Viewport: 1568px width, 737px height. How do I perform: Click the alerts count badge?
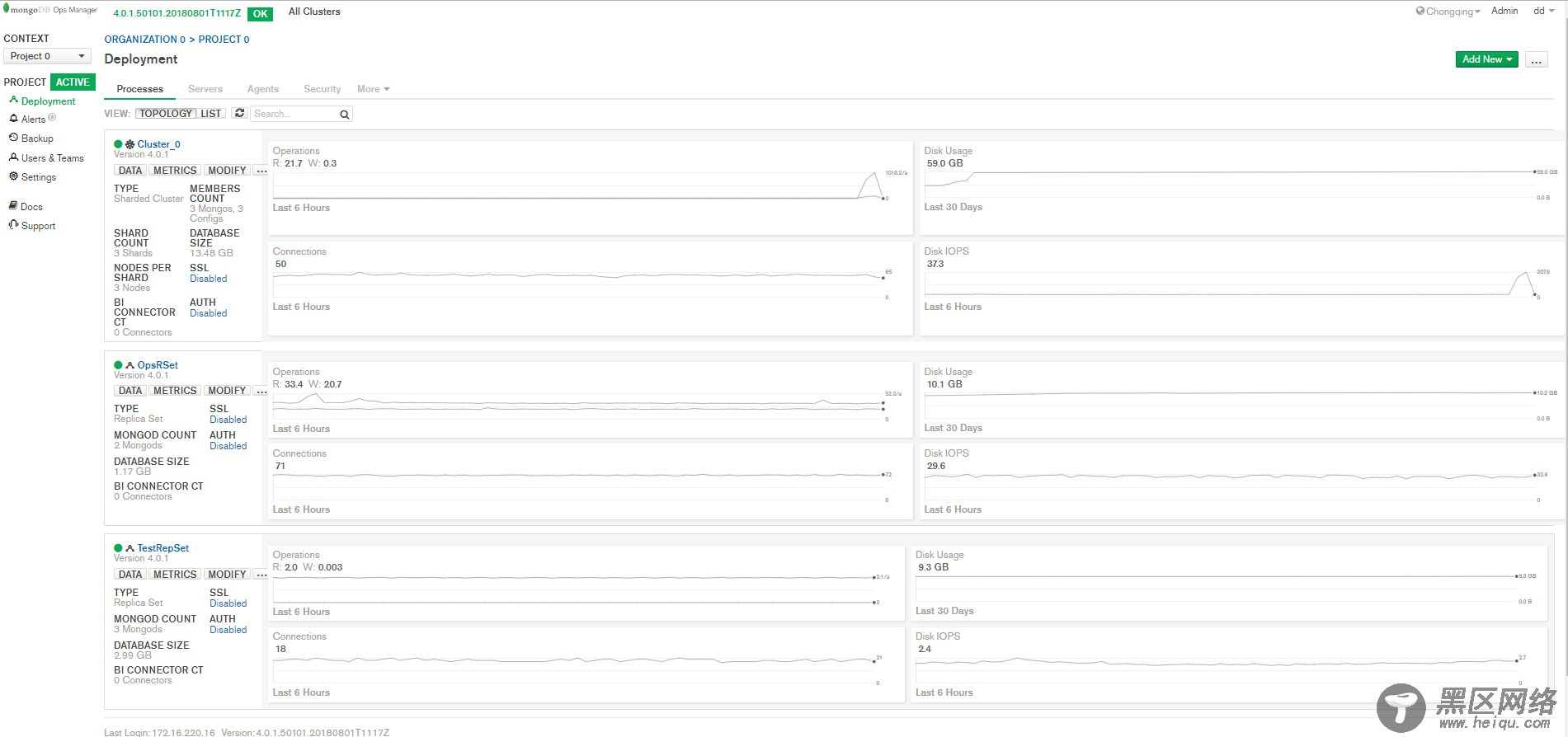52,118
